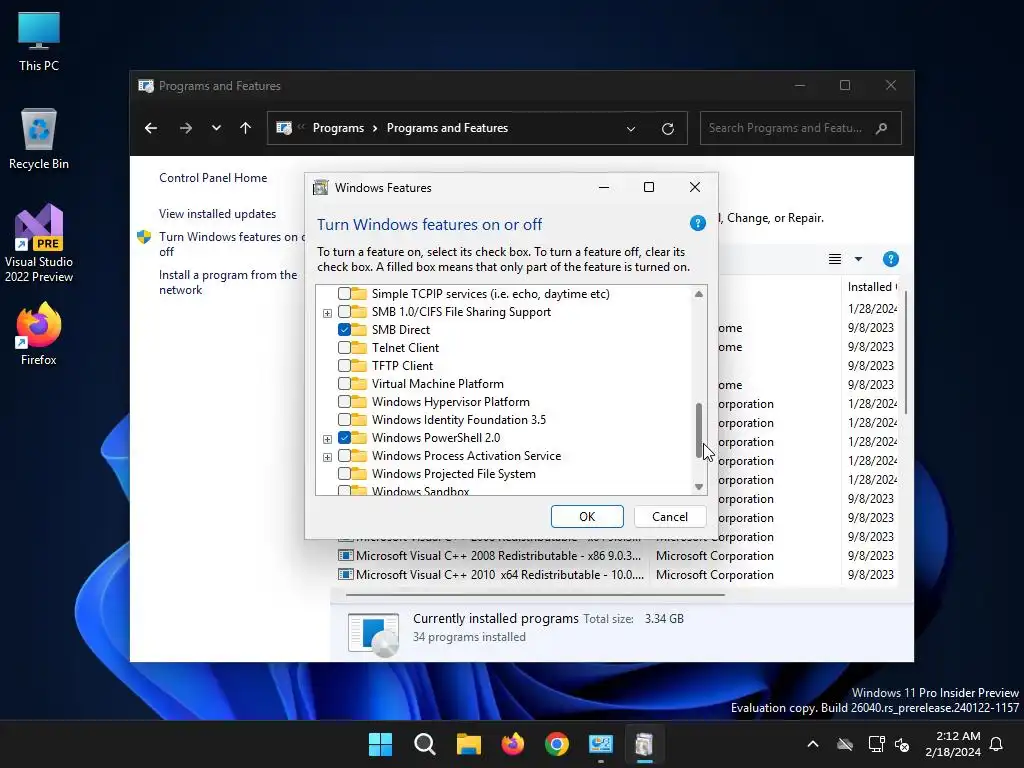
Task: Click the Installed On column header
Action: point(872,287)
